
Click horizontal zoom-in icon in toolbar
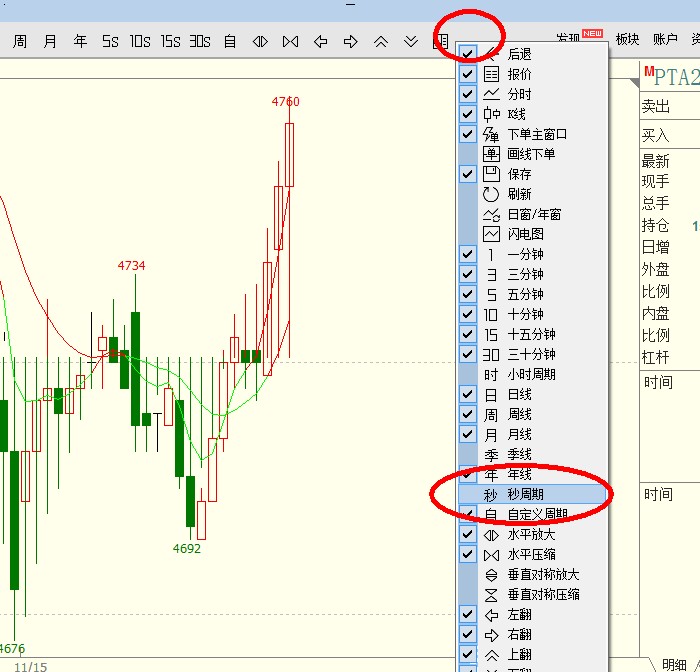260,42
